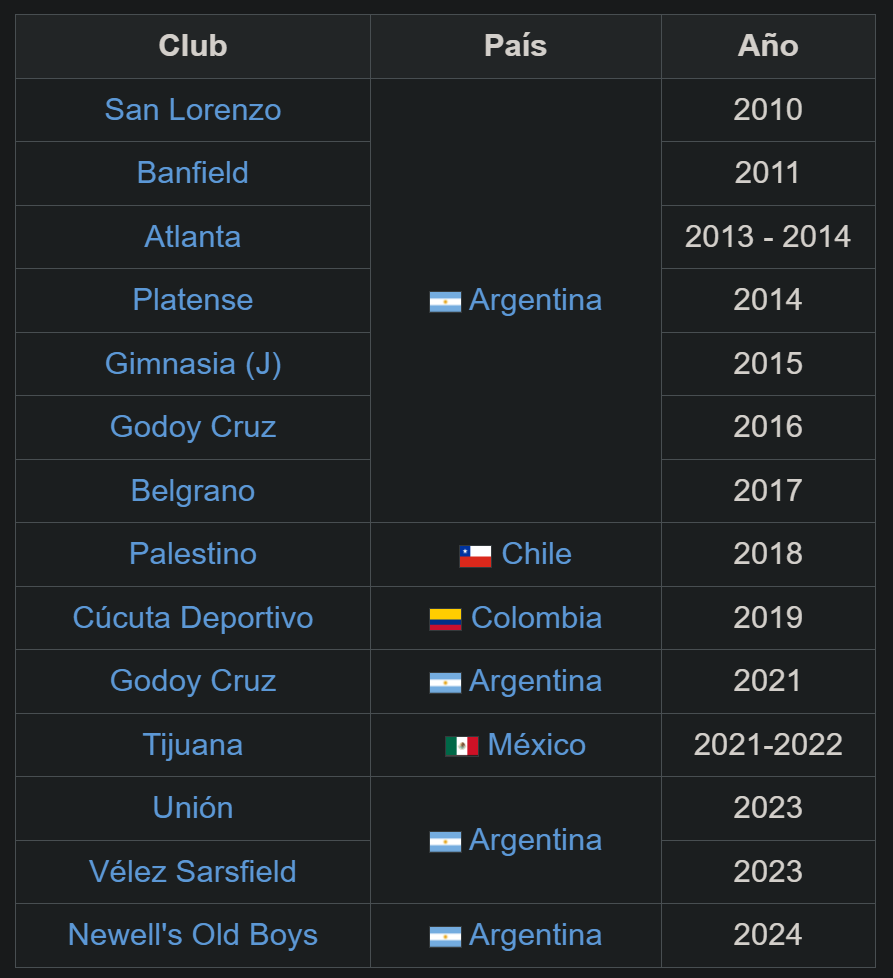
Task: Click Argentina flag in Unión/Vélez row
Action: click(x=445, y=842)
